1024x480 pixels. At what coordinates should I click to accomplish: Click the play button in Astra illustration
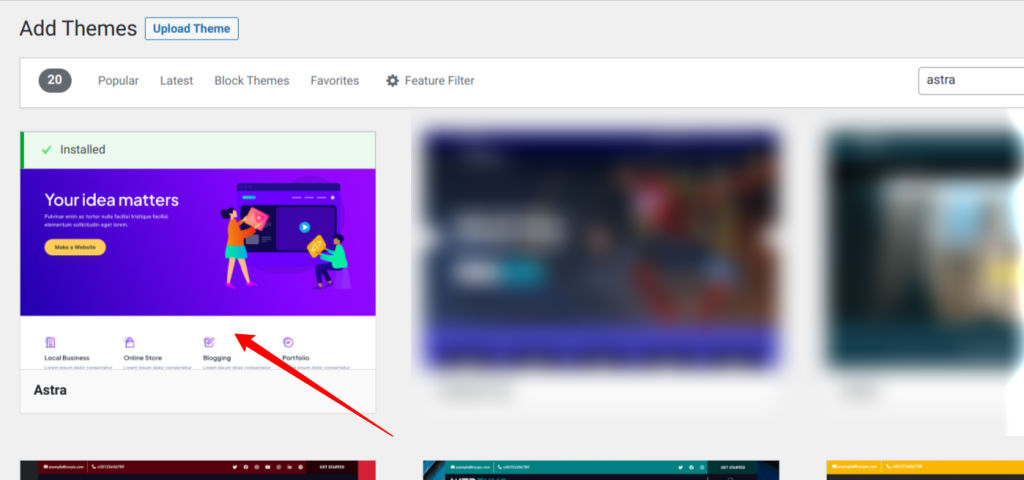point(304,227)
